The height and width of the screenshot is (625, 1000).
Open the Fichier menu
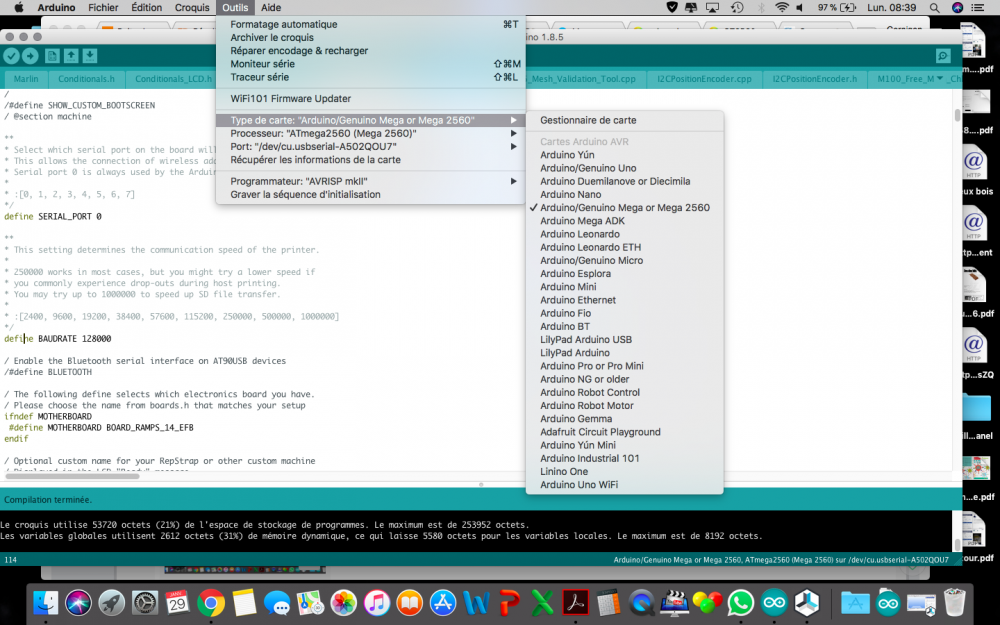(x=103, y=8)
